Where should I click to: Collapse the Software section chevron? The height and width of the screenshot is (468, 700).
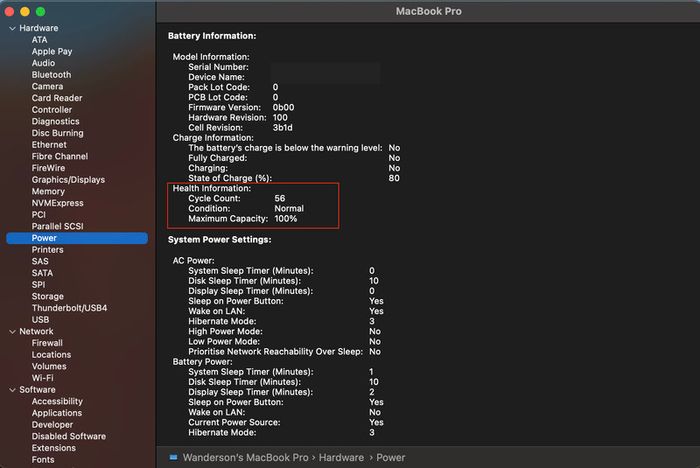point(12,390)
